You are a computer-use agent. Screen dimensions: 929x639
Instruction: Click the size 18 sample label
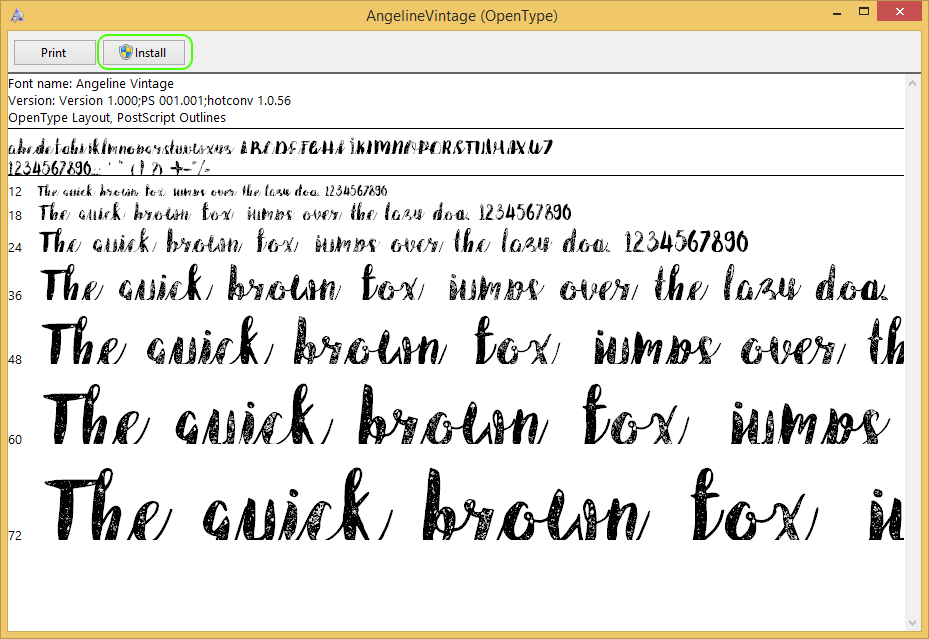tap(15, 216)
